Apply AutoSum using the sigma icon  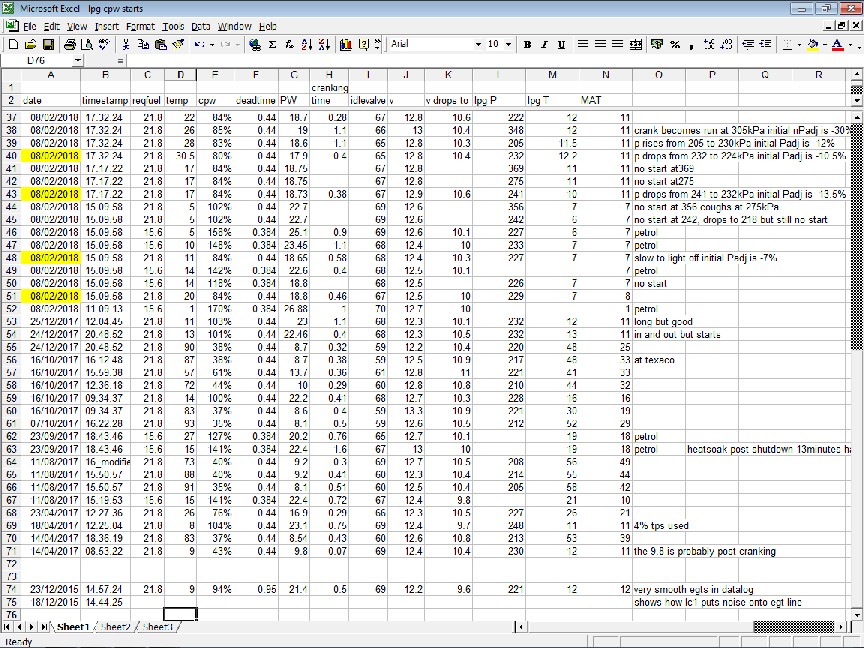pos(272,45)
